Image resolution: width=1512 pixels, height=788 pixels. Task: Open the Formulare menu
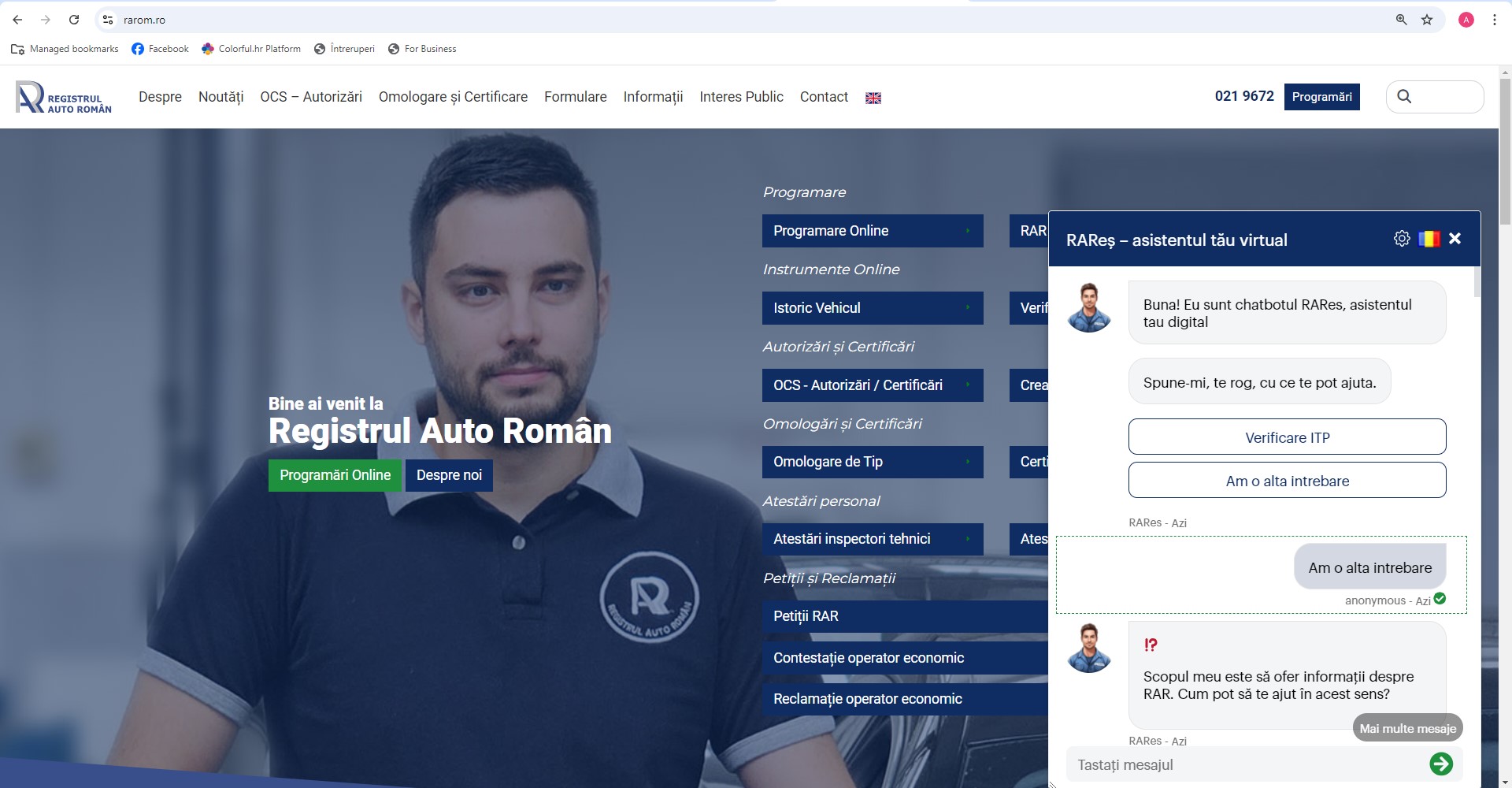coord(575,97)
